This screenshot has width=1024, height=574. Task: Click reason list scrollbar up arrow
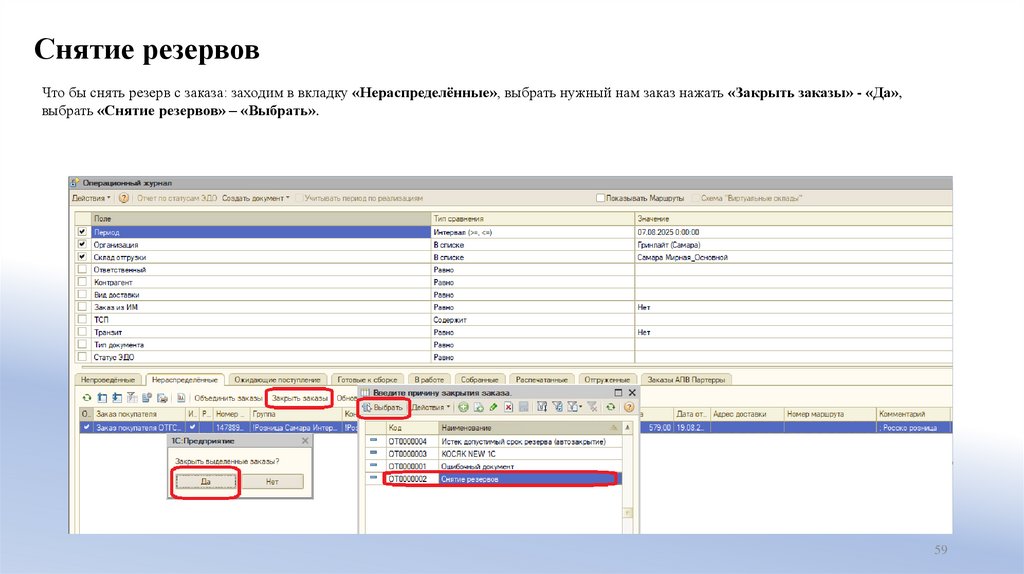pos(628,428)
